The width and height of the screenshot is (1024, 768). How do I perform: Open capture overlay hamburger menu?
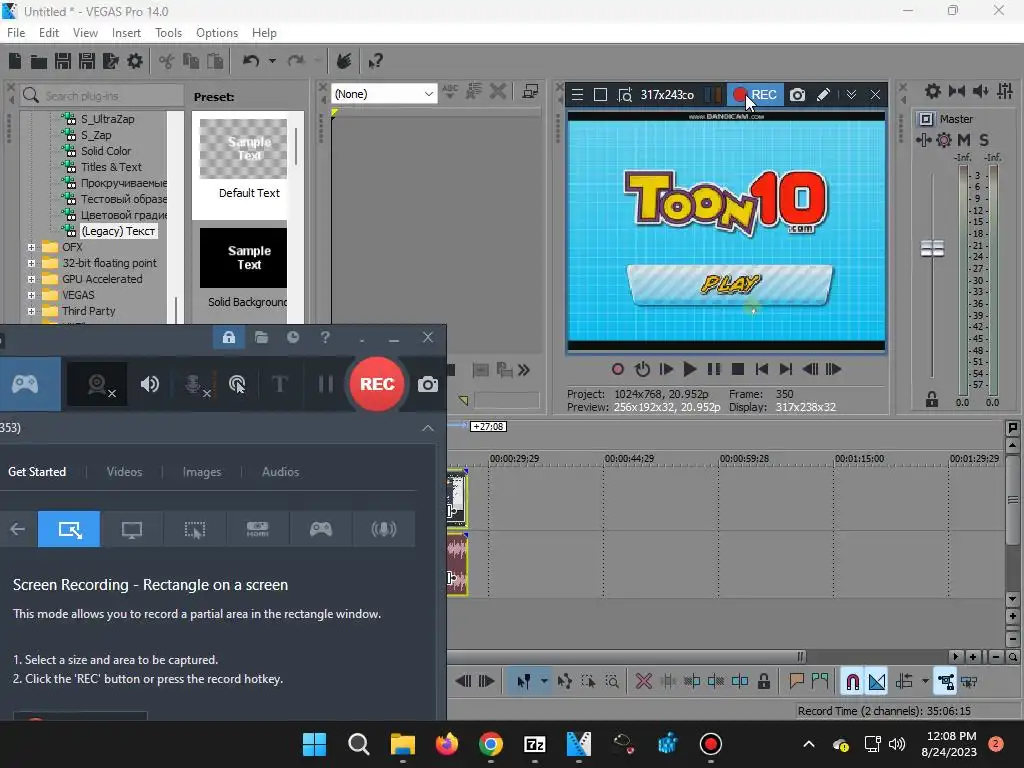pyautogui.click(x=577, y=95)
